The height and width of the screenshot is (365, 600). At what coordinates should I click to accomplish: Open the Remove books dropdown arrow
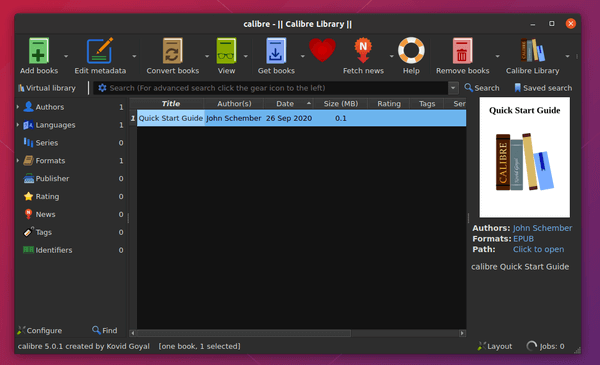coord(497,56)
